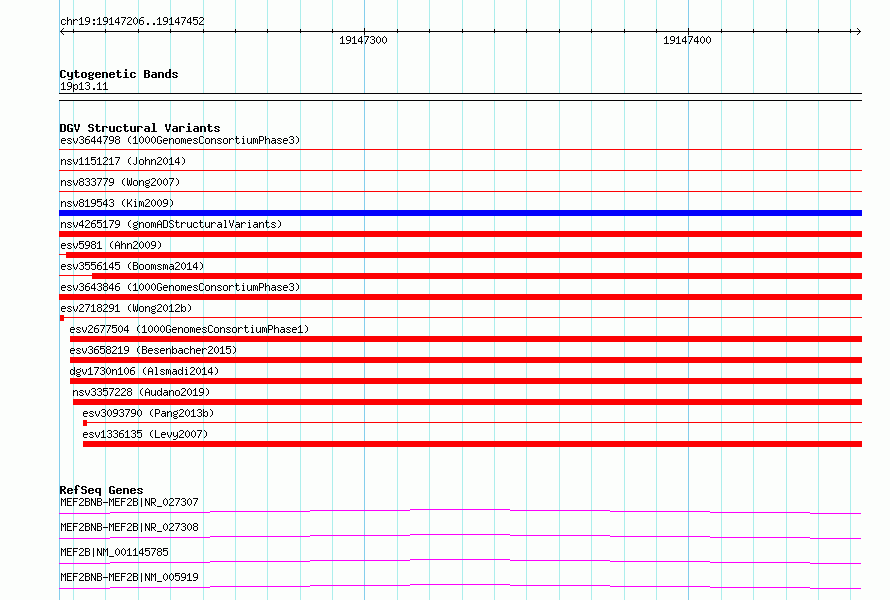Select the nsv819543 (Kim2009) label
Screen dimensions: 890x600
click(x=117, y=203)
